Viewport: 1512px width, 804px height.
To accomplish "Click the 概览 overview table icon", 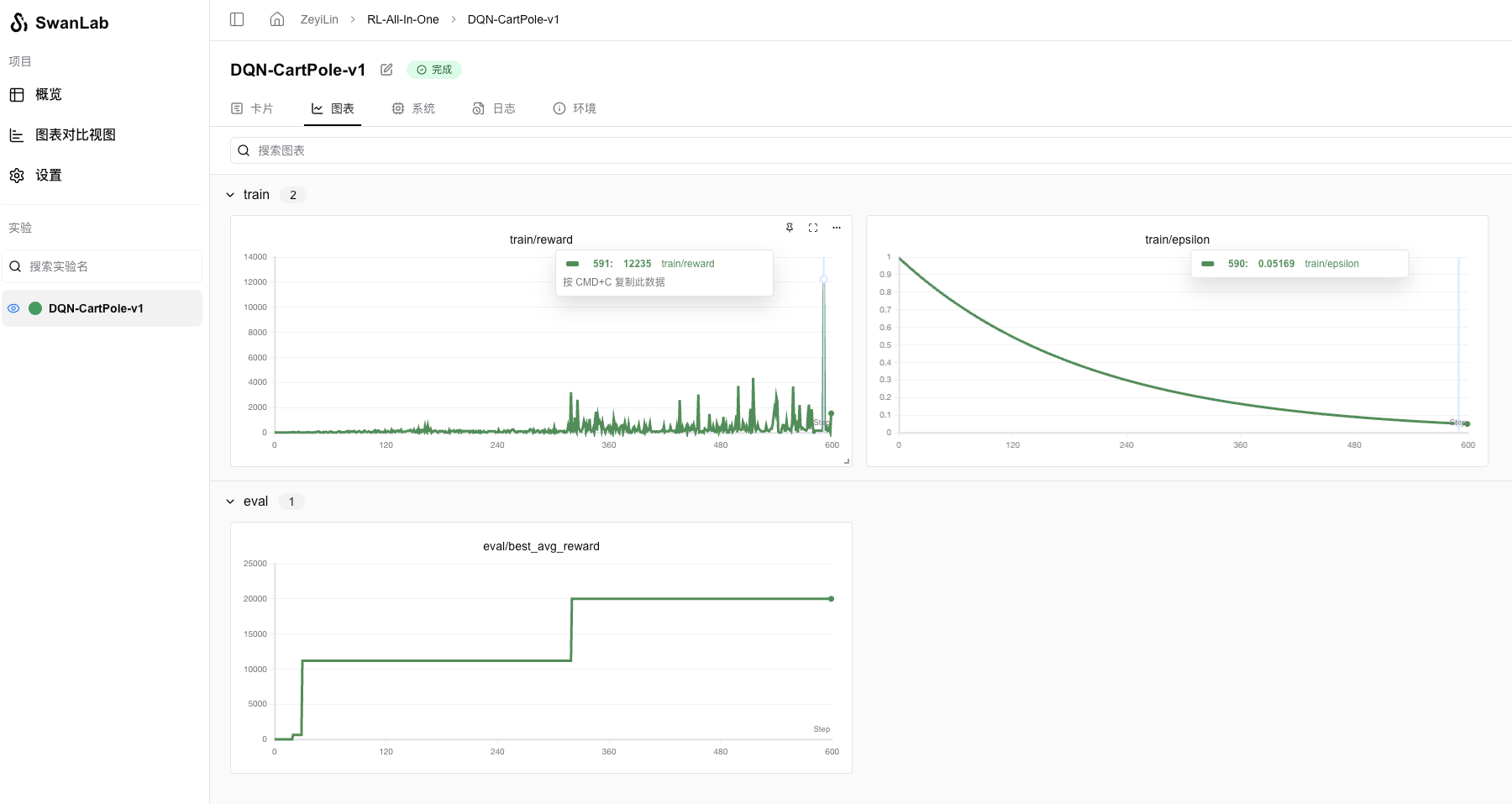I will pos(17,95).
